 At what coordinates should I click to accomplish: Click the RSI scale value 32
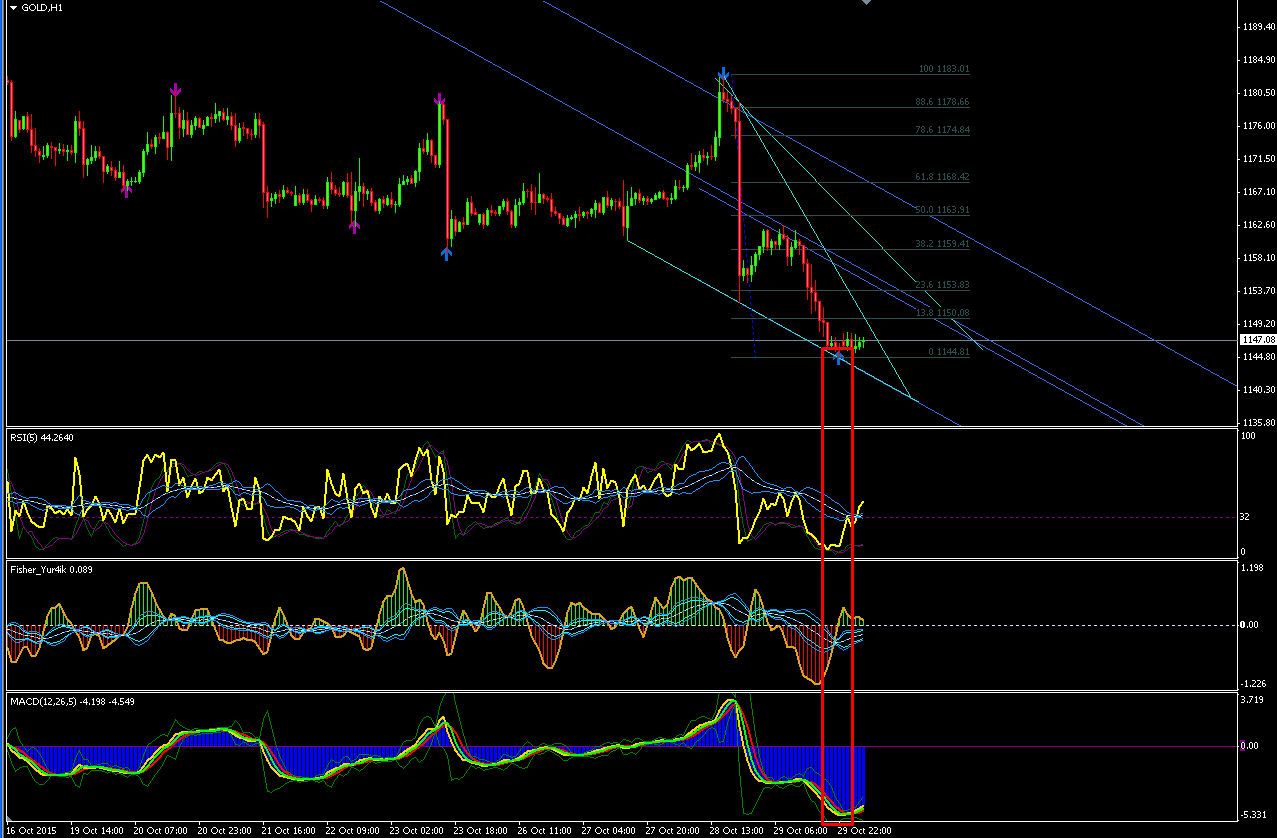(x=1245, y=518)
